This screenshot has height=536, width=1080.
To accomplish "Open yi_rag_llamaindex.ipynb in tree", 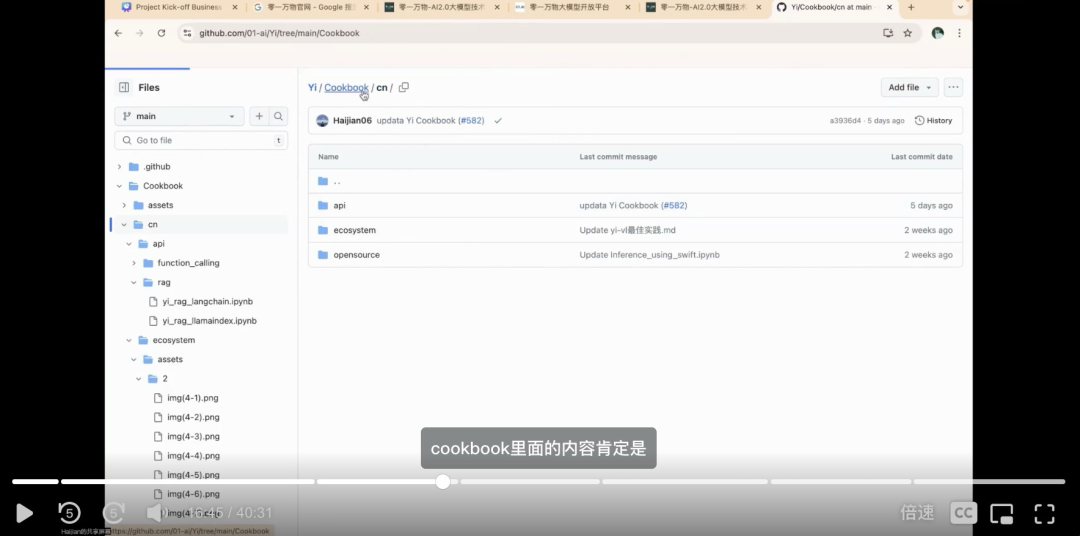I will (x=209, y=321).
